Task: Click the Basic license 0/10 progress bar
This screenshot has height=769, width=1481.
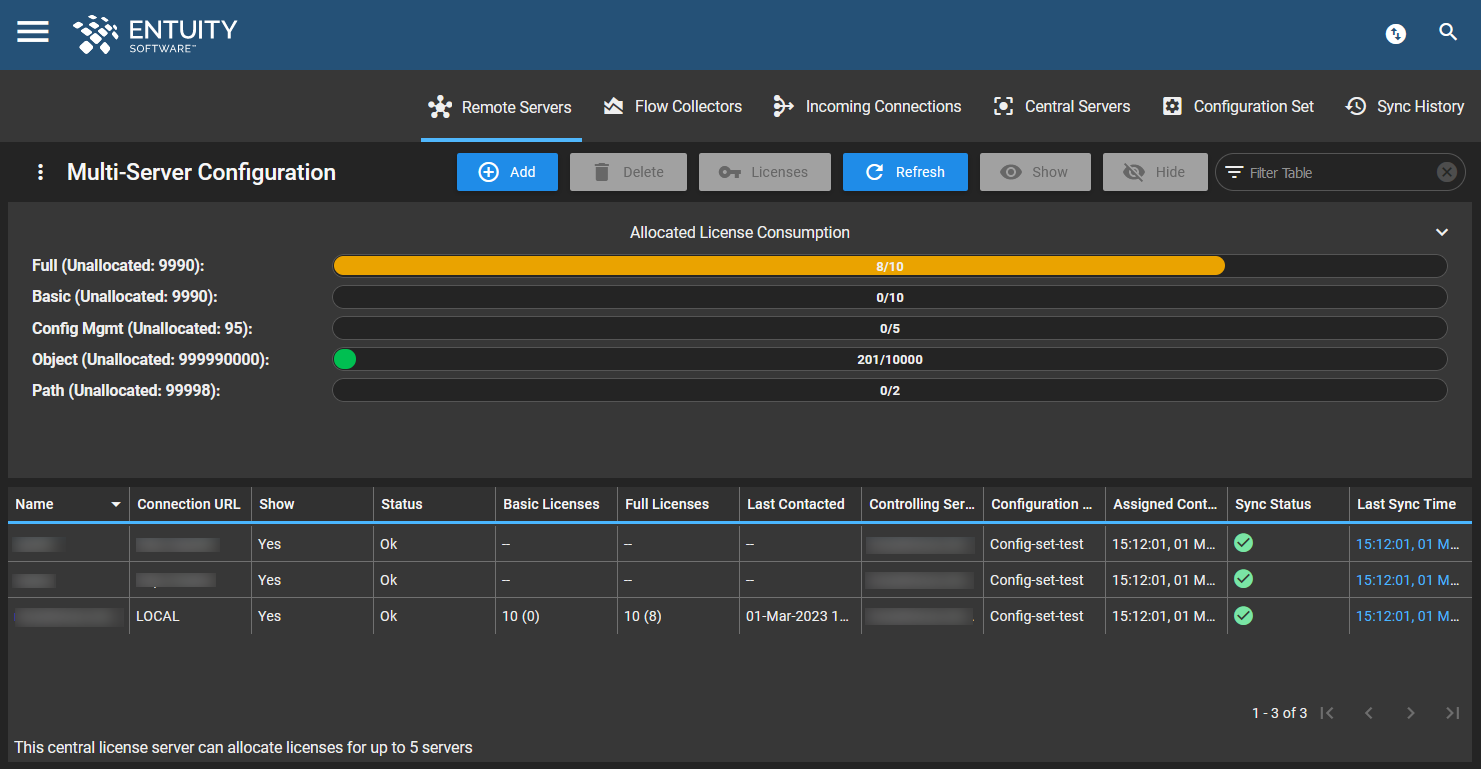Action: pyautogui.click(x=889, y=297)
